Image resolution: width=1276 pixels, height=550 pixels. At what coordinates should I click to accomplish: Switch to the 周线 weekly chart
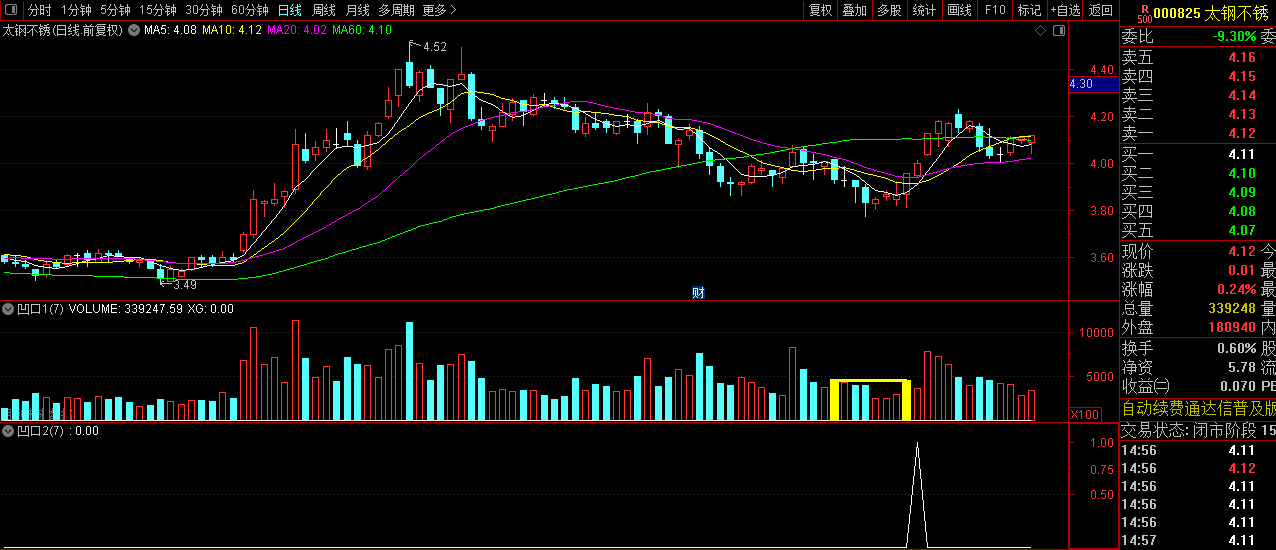tap(323, 10)
